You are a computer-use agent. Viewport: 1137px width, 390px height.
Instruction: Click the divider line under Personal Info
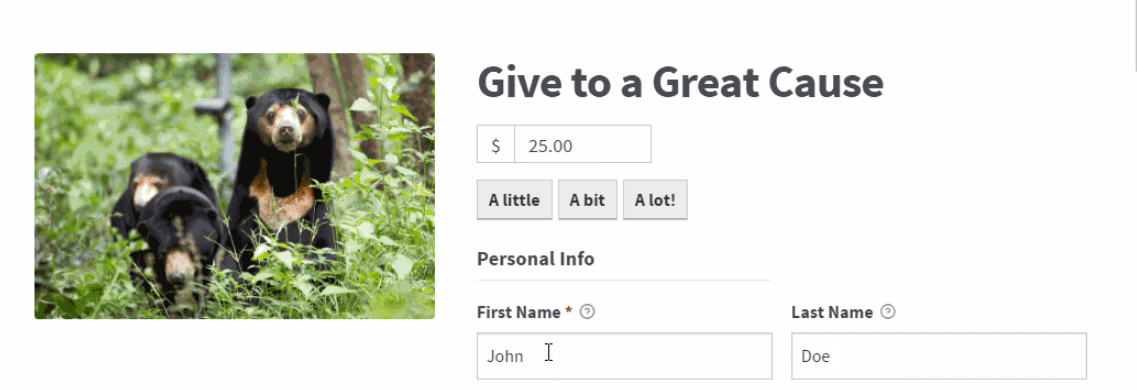coord(624,280)
